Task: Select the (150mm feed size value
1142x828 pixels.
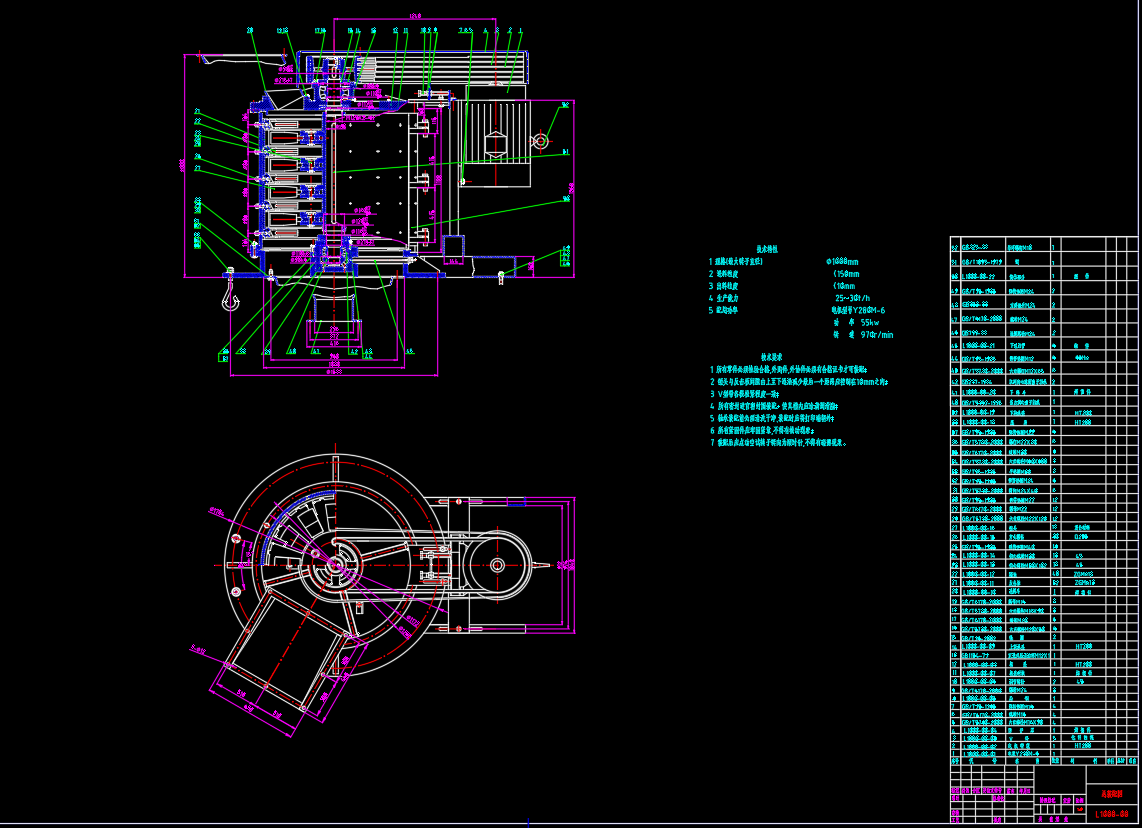Action: 846,273
